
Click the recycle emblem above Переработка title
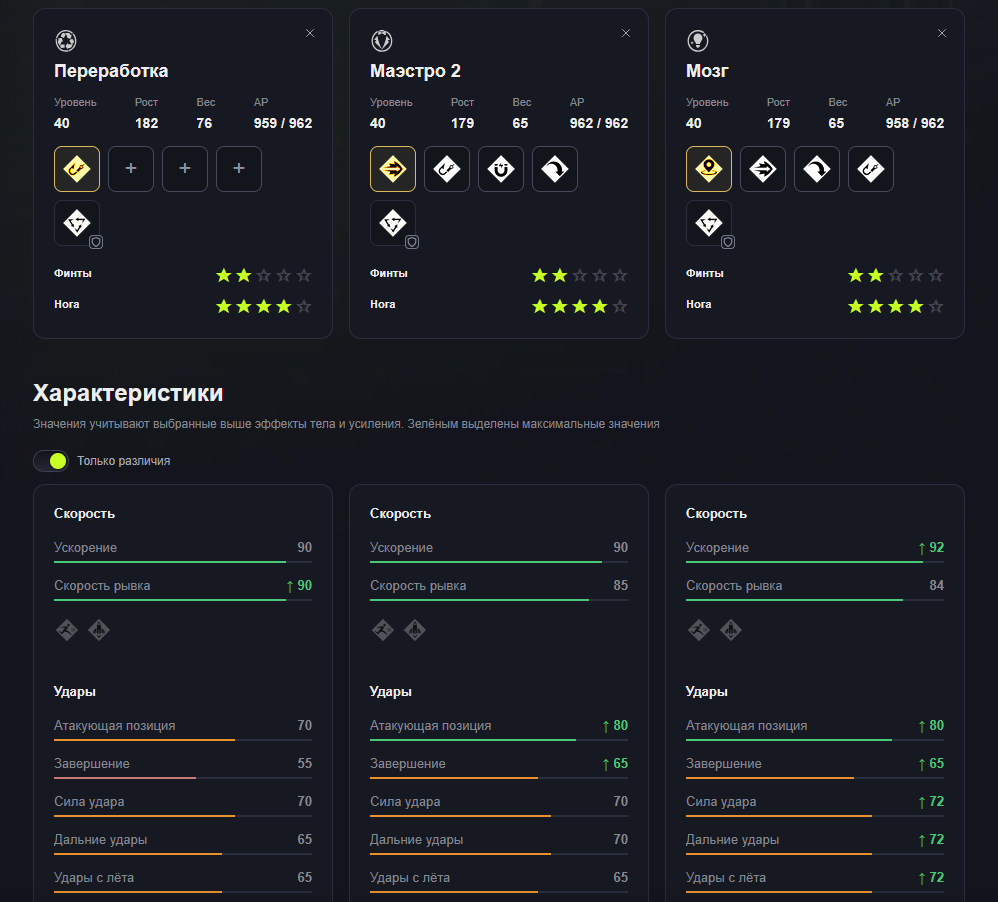(x=66, y=41)
